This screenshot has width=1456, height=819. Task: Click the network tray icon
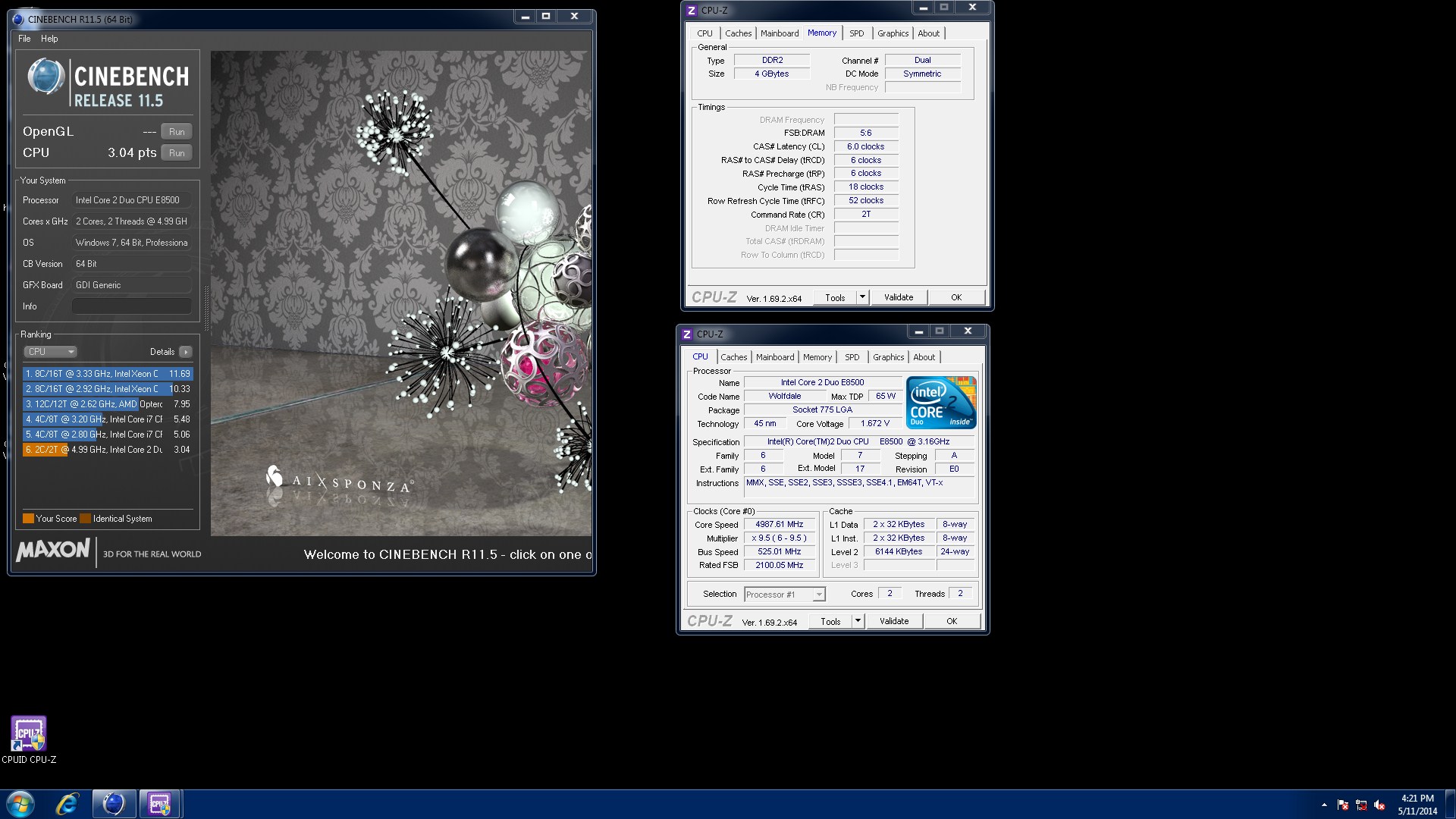[x=1361, y=805]
